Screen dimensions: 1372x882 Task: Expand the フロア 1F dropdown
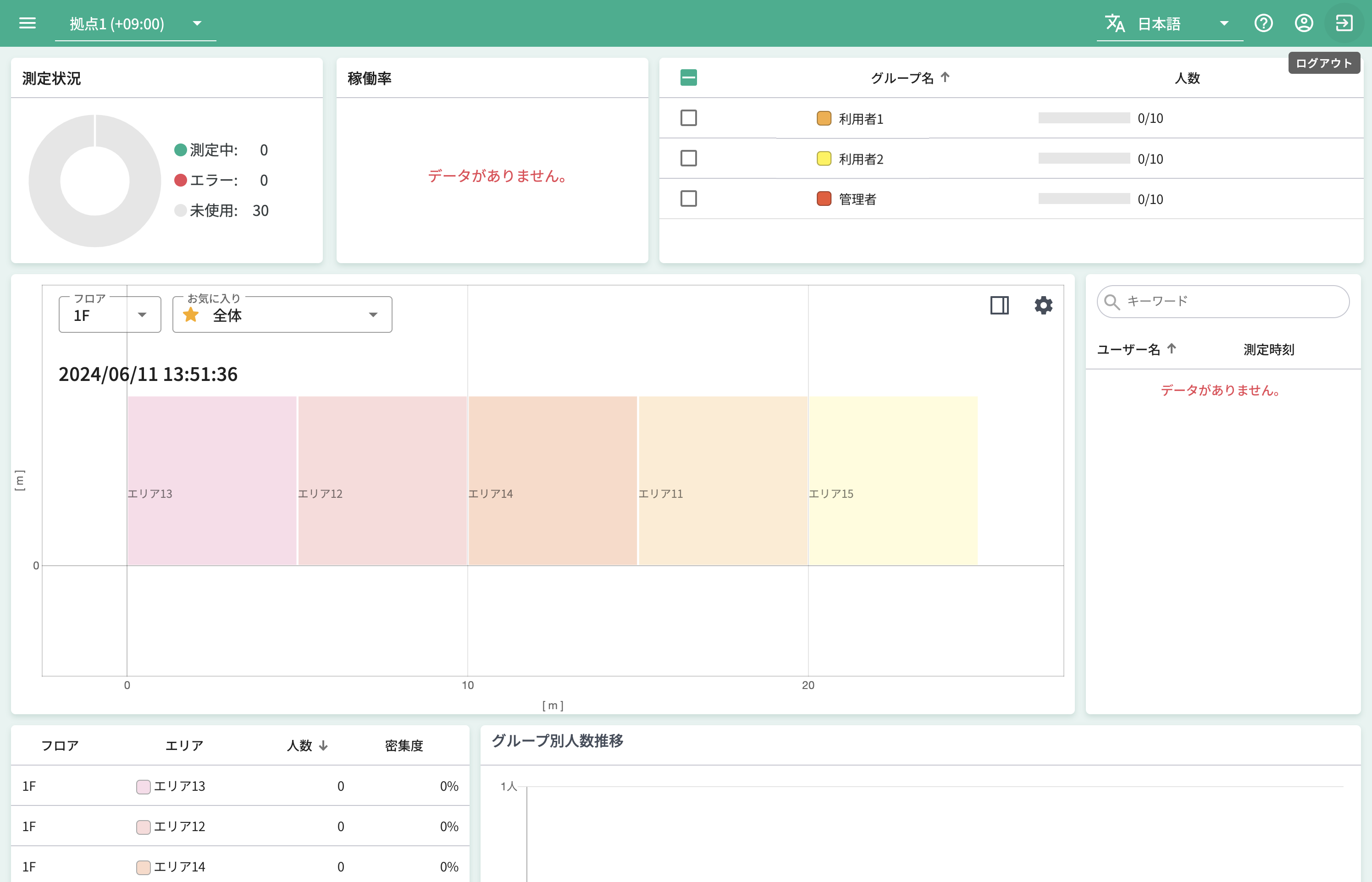(110, 314)
